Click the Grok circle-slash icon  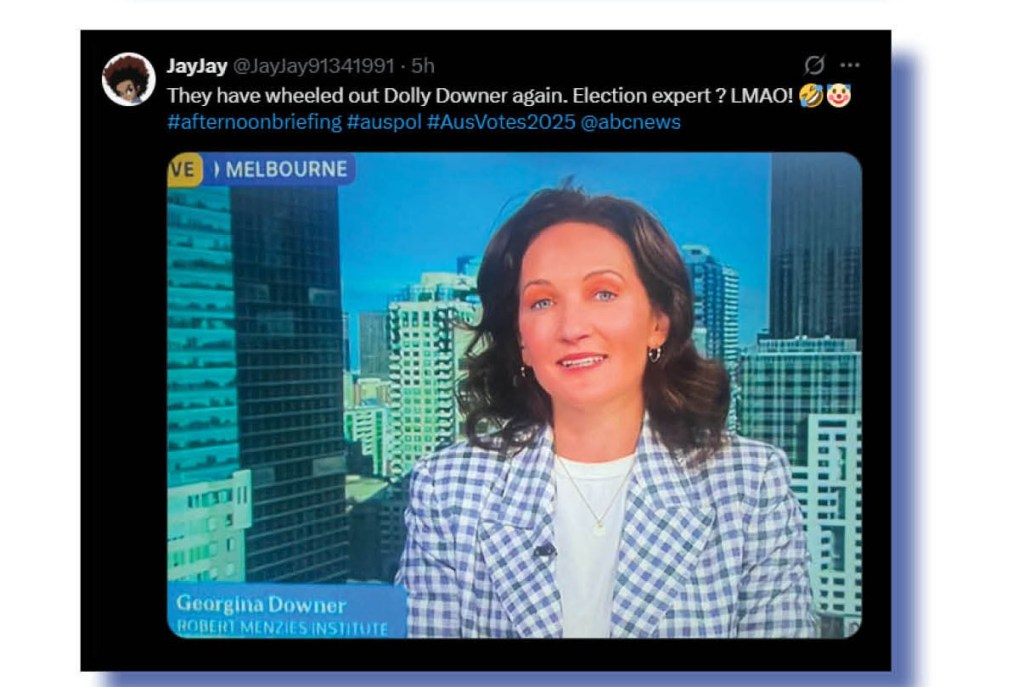click(814, 65)
